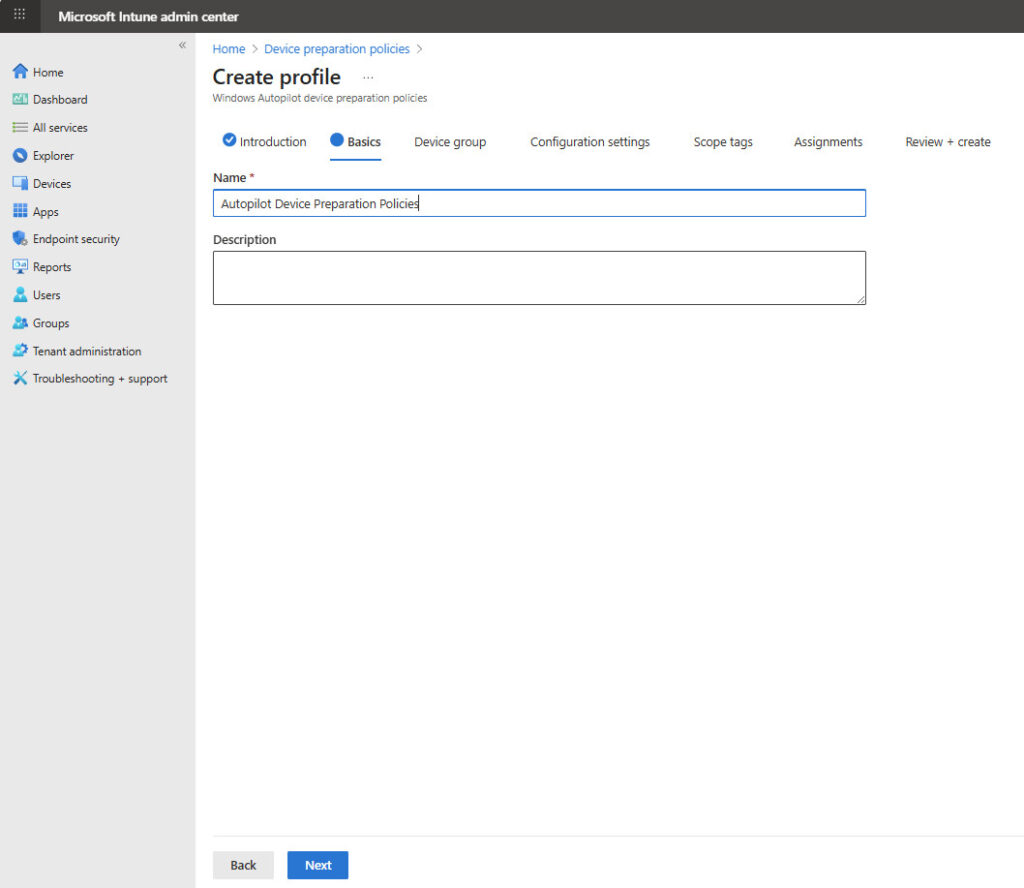Select the Explorer icon in navigation
This screenshot has height=888, width=1024.
click(20, 156)
